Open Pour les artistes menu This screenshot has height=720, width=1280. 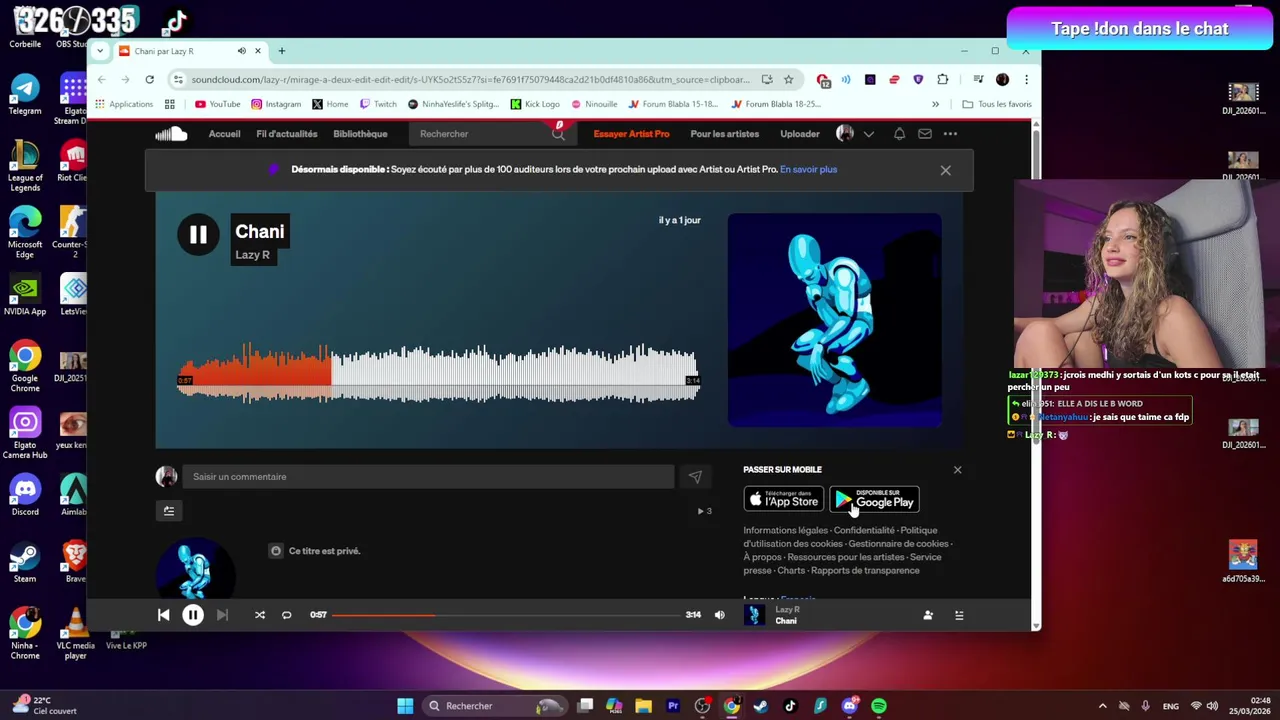point(724,134)
